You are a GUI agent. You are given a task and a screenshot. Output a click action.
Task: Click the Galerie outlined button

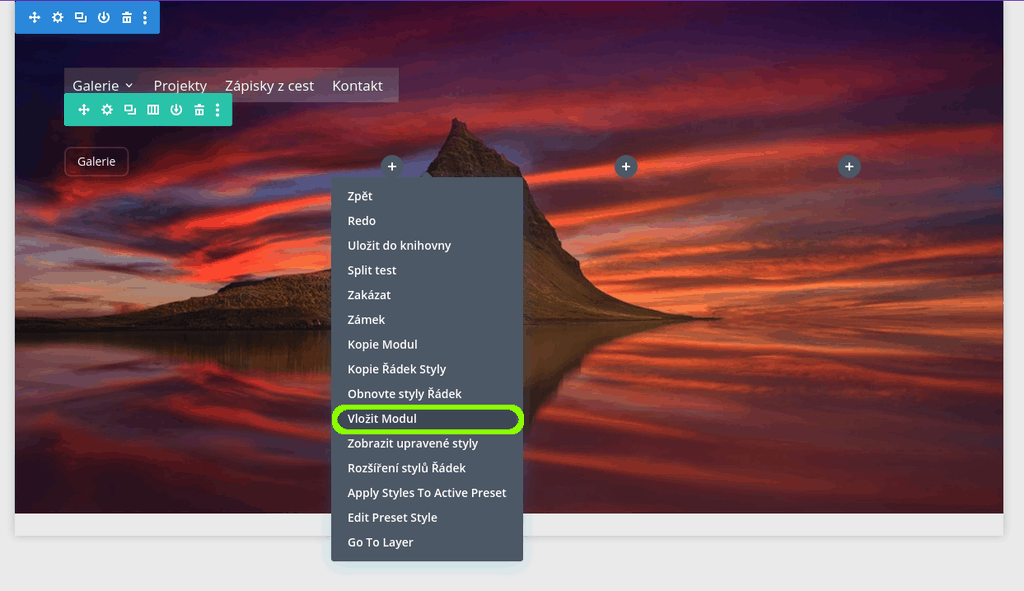97,161
